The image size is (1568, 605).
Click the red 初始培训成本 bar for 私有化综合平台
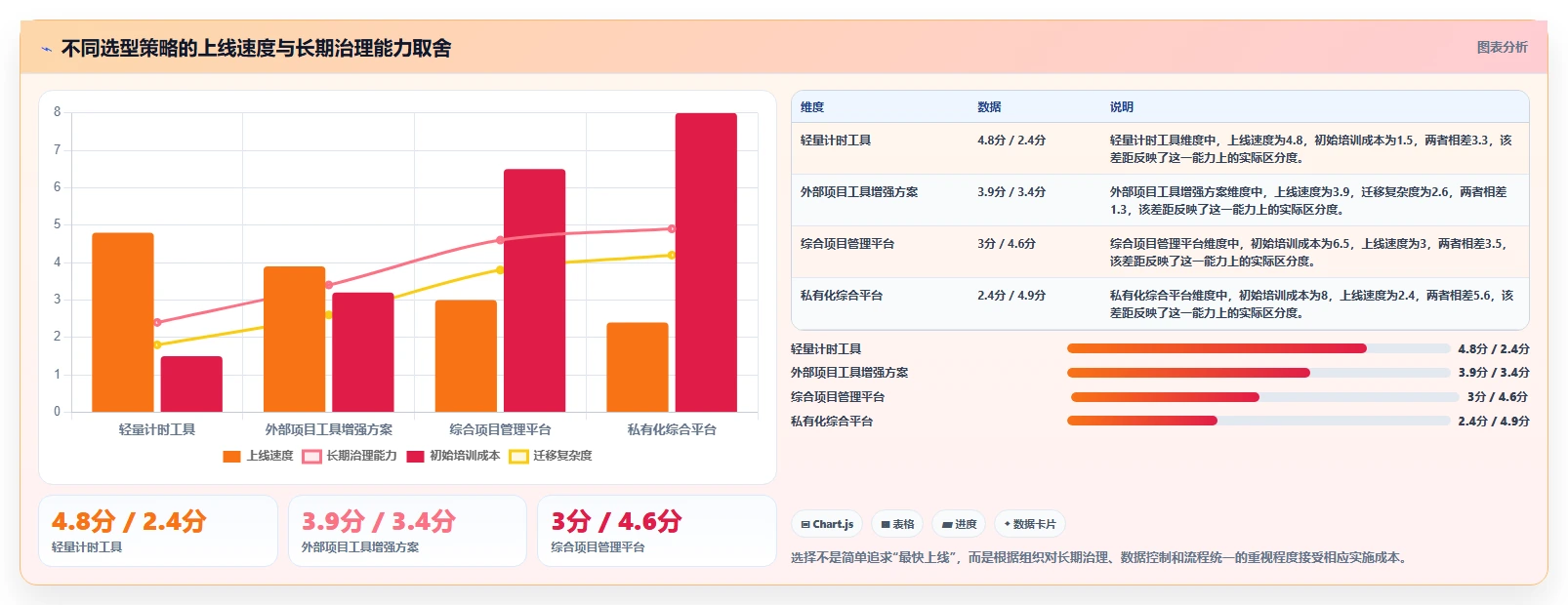706,262
